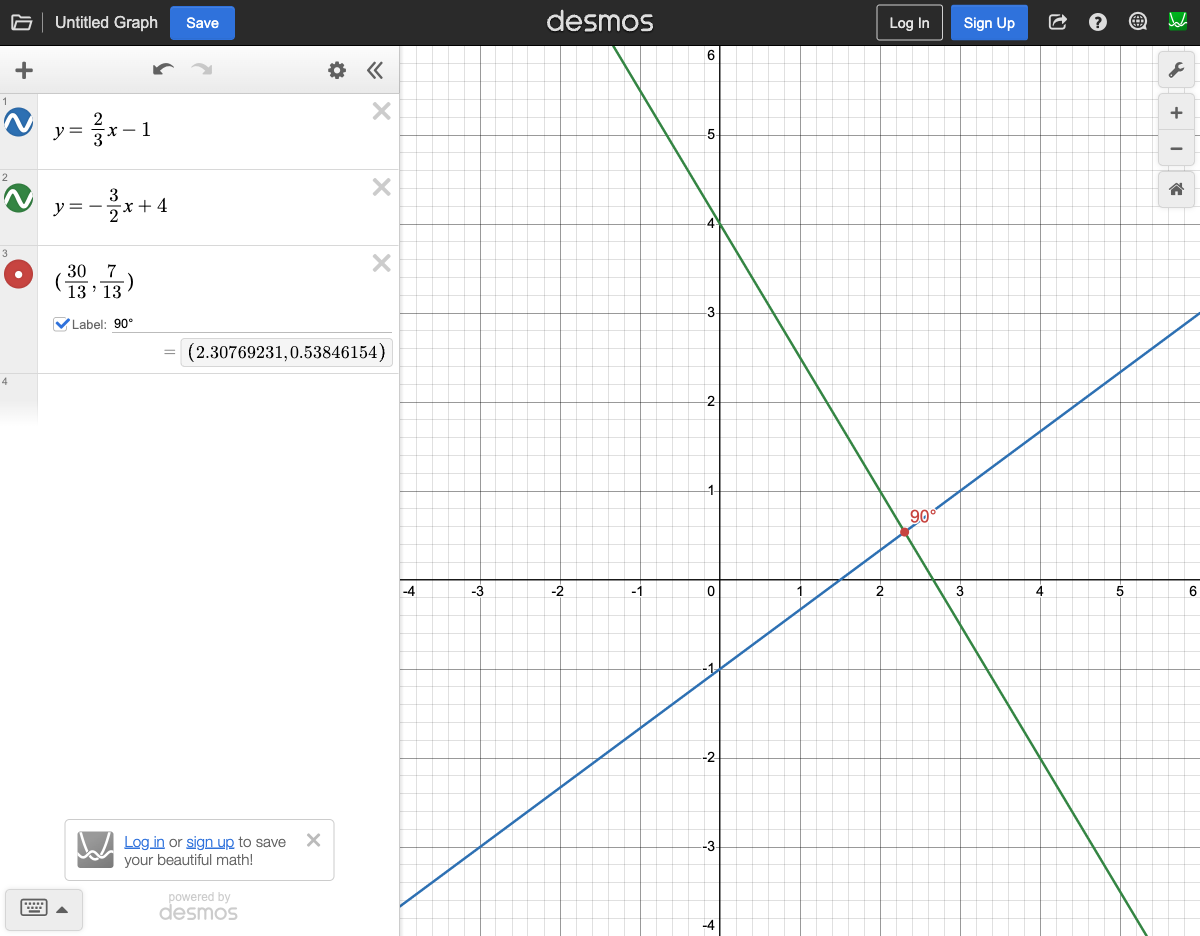Image resolution: width=1200 pixels, height=936 pixels.
Task: Follow the Log in link in save prompt
Action: pyautogui.click(x=144, y=842)
